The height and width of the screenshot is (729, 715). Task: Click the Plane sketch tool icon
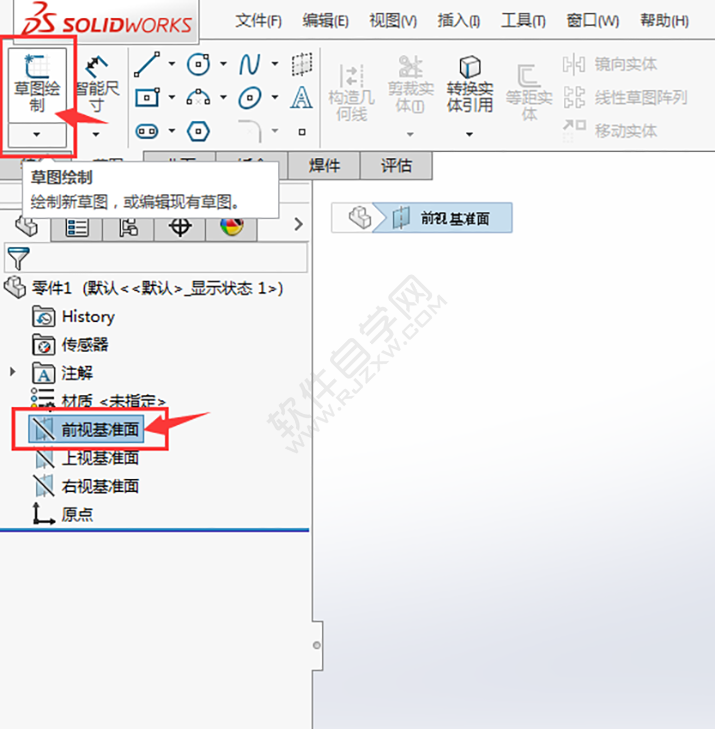point(302,64)
